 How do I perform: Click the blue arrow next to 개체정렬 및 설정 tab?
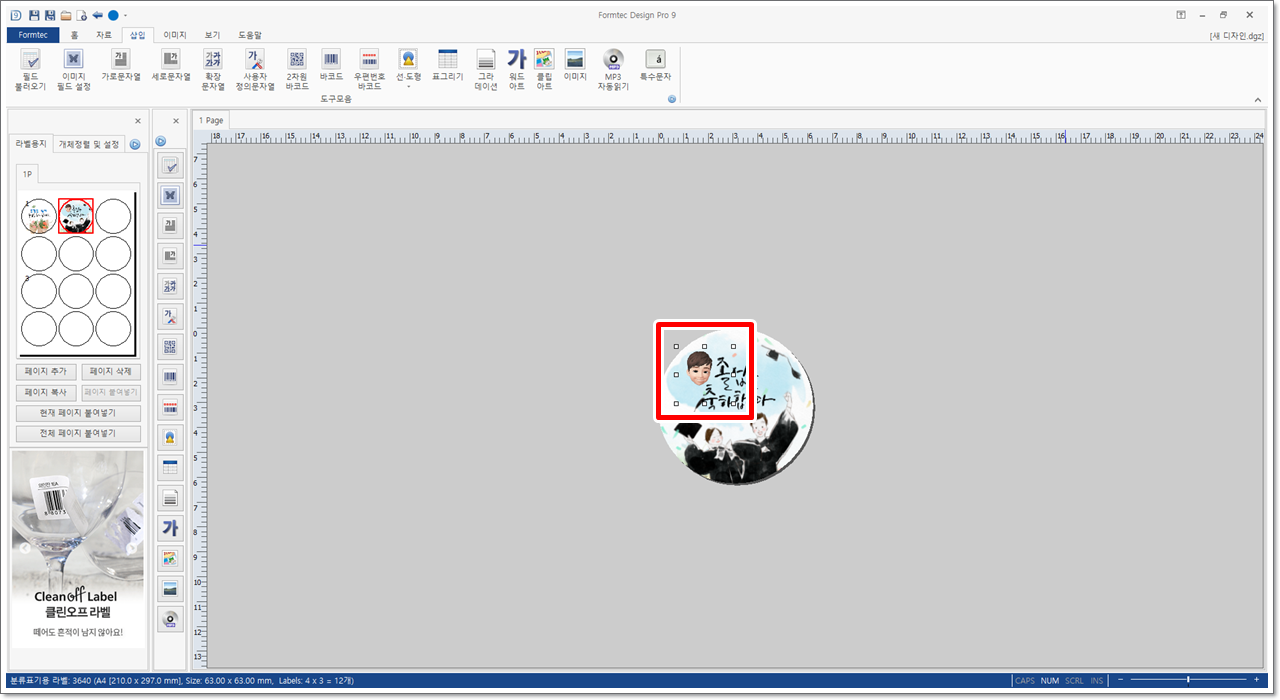coord(135,144)
